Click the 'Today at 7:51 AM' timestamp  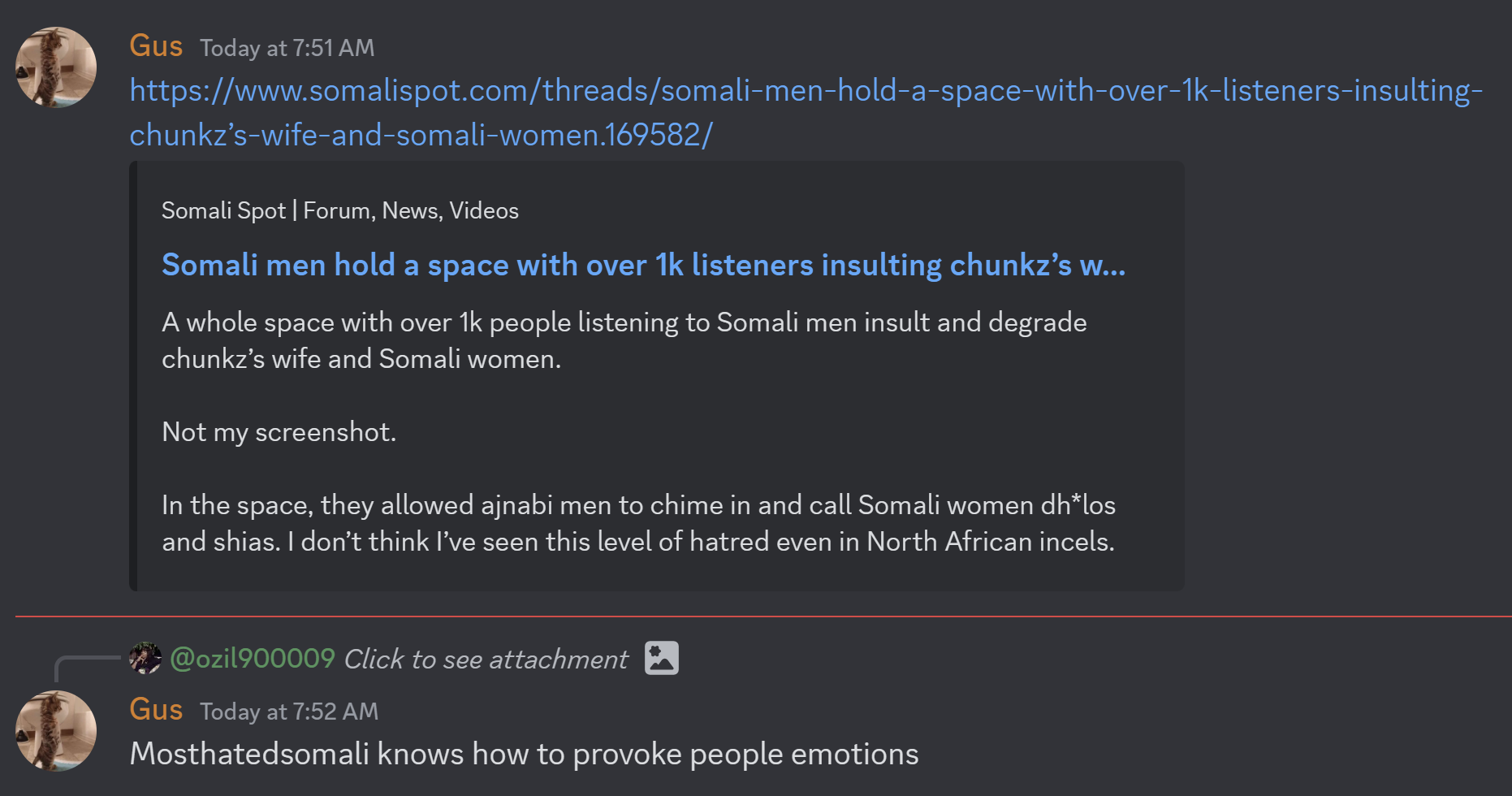tap(287, 48)
